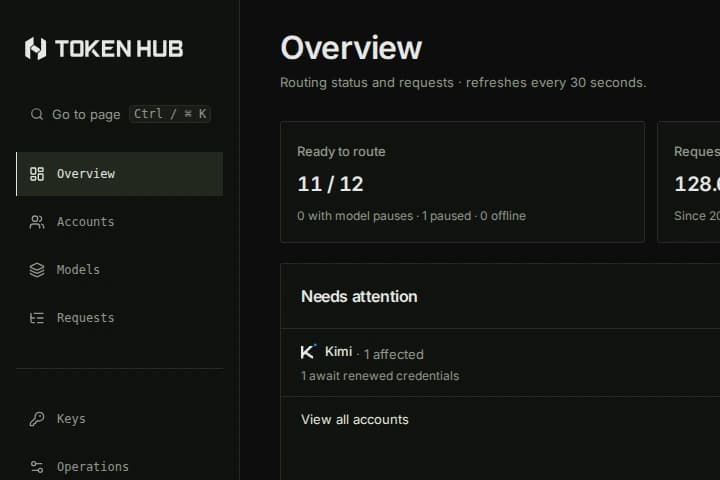Click the Keys key icon

(37, 419)
